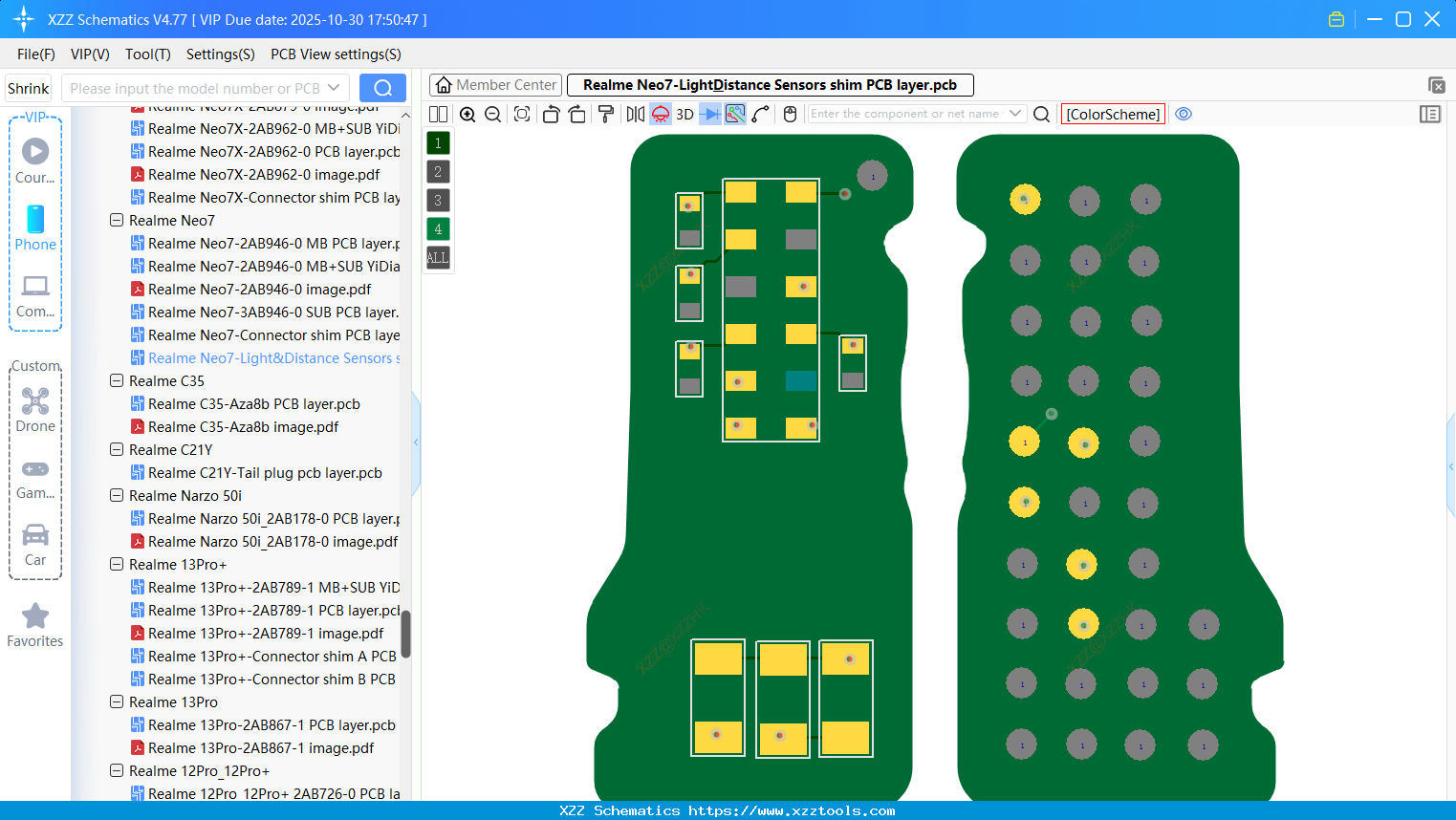The image size is (1456, 820).
Task: Select the route path tool
Action: [x=761, y=115]
